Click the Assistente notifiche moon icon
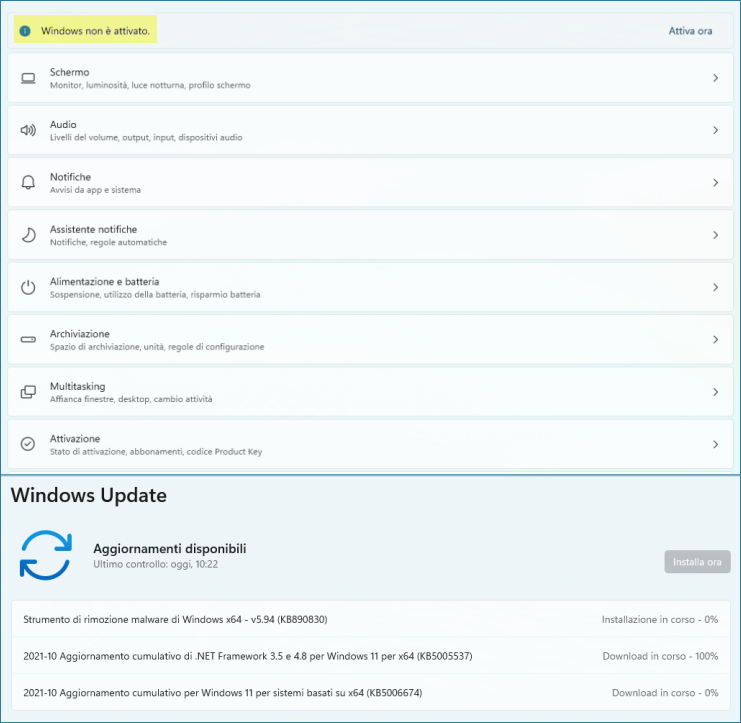Image resolution: width=741 pixels, height=723 pixels. 28,235
